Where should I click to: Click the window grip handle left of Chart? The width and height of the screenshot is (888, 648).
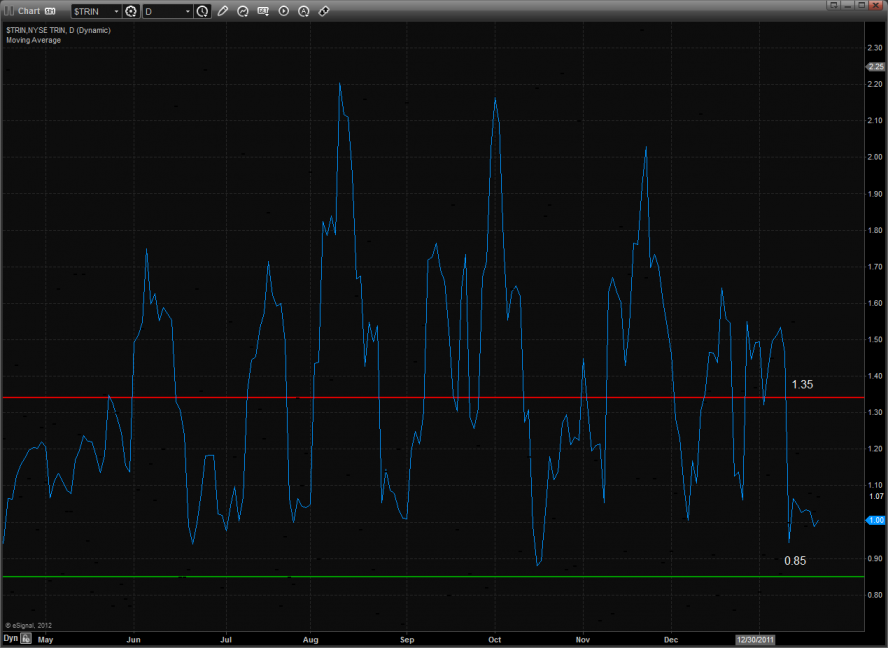[x=8, y=11]
